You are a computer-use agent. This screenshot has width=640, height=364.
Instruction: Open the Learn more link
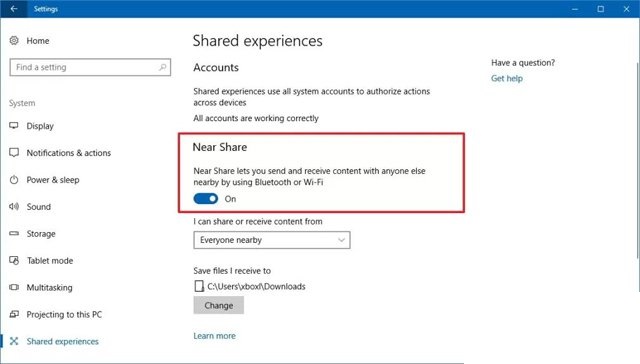coord(214,335)
